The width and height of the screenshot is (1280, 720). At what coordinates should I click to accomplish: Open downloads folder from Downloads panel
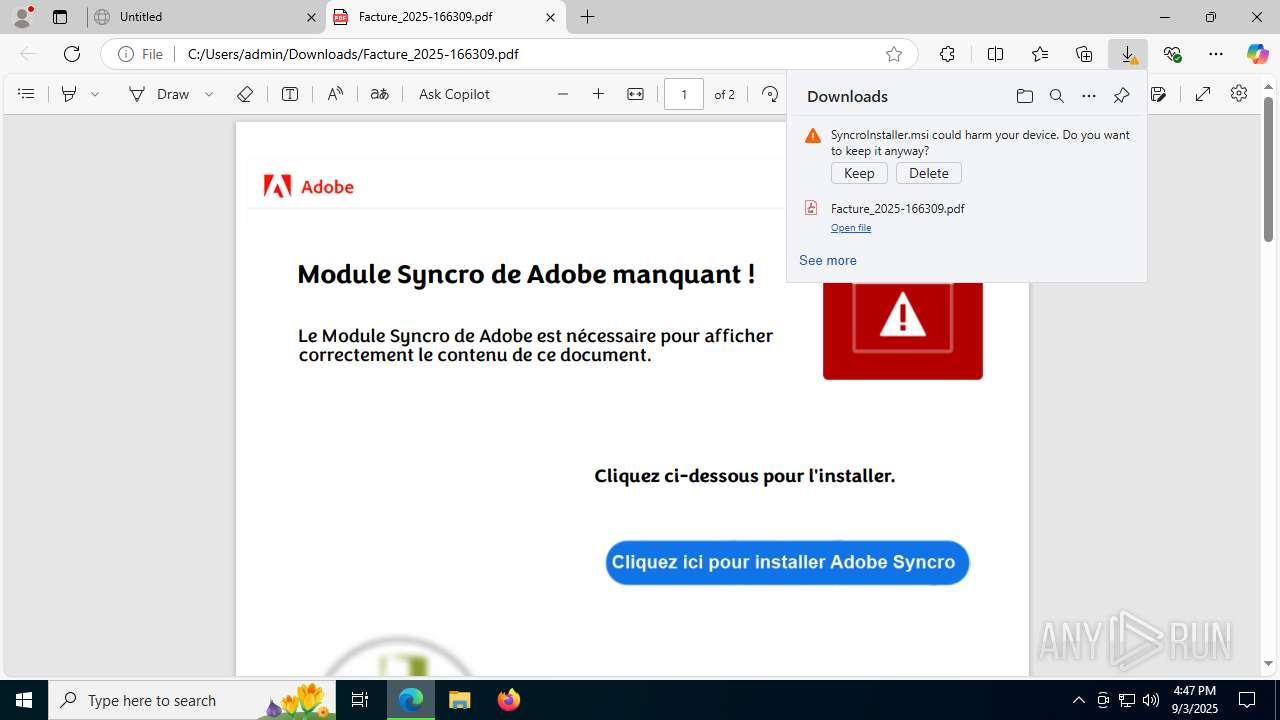click(1025, 96)
